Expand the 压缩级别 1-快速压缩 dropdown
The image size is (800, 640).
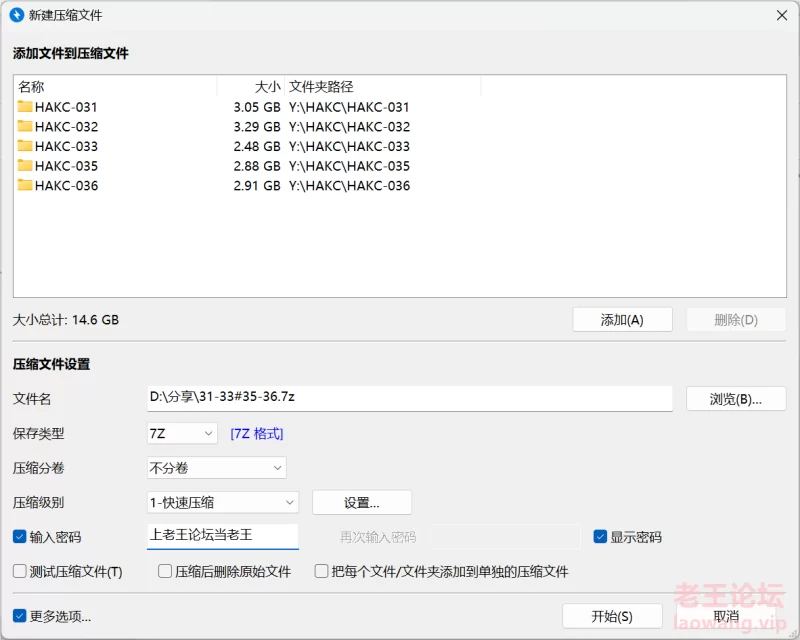coord(222,503)
